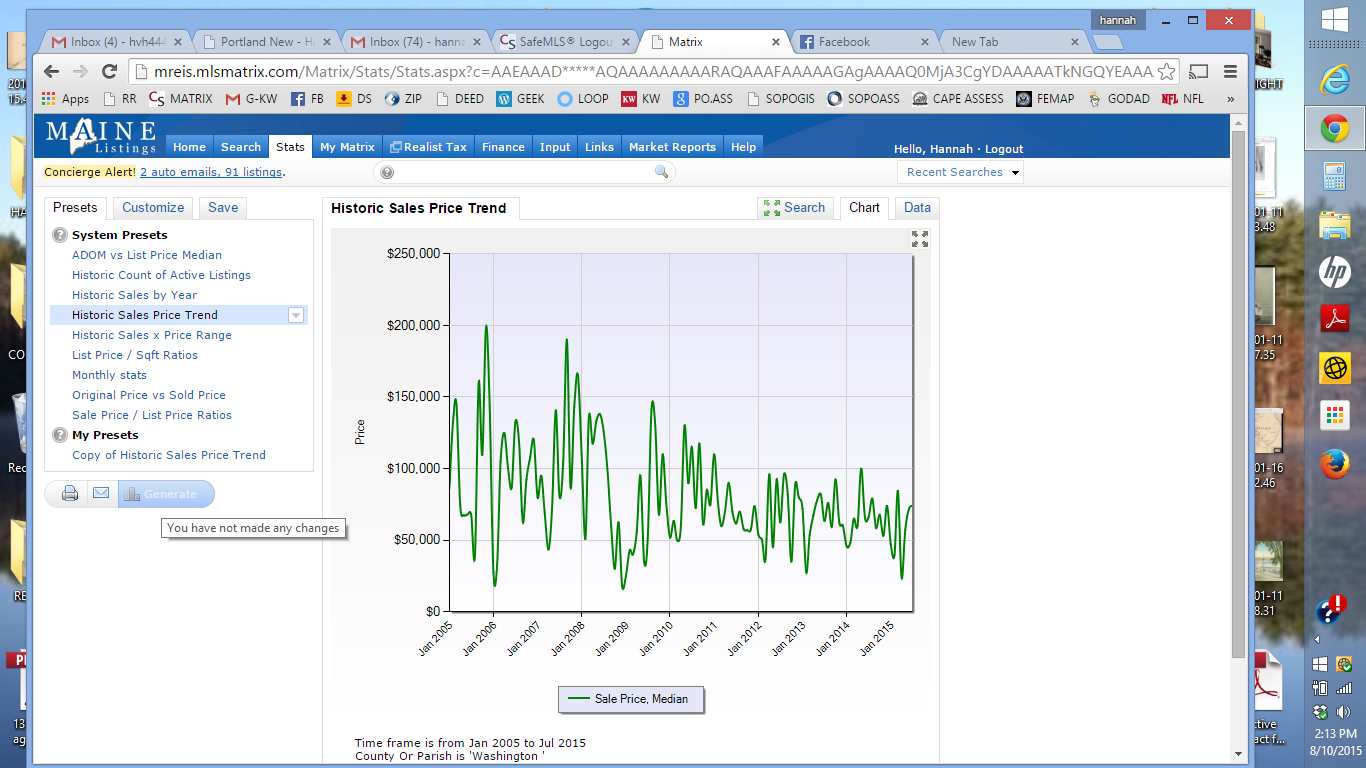Expand the chart to full screen
1366x768 pixels.
[919, 239]
